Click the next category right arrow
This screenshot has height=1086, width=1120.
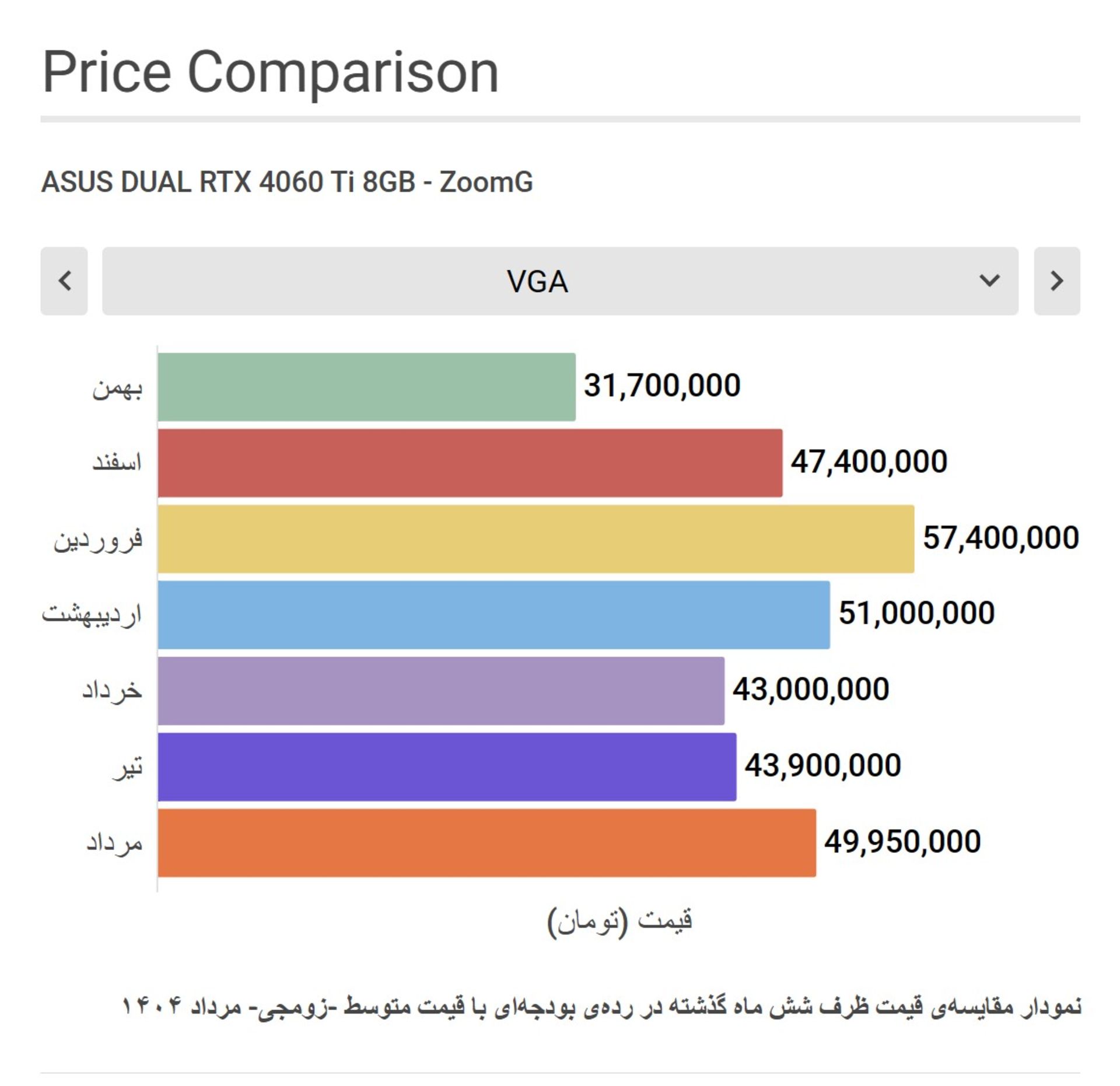tap(1056, 281)
